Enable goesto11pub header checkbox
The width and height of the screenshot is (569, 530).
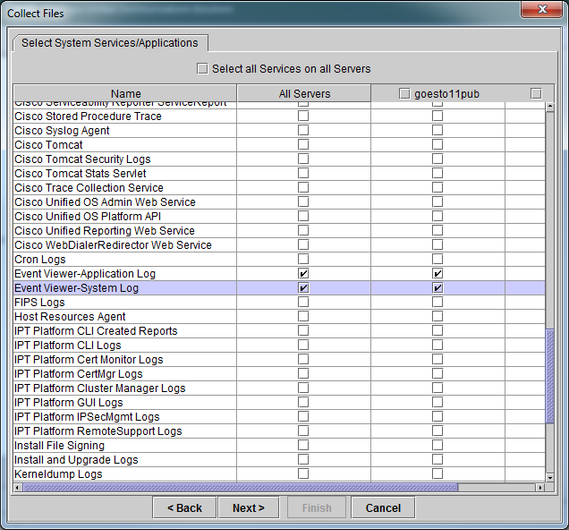(x=404, y=94)
